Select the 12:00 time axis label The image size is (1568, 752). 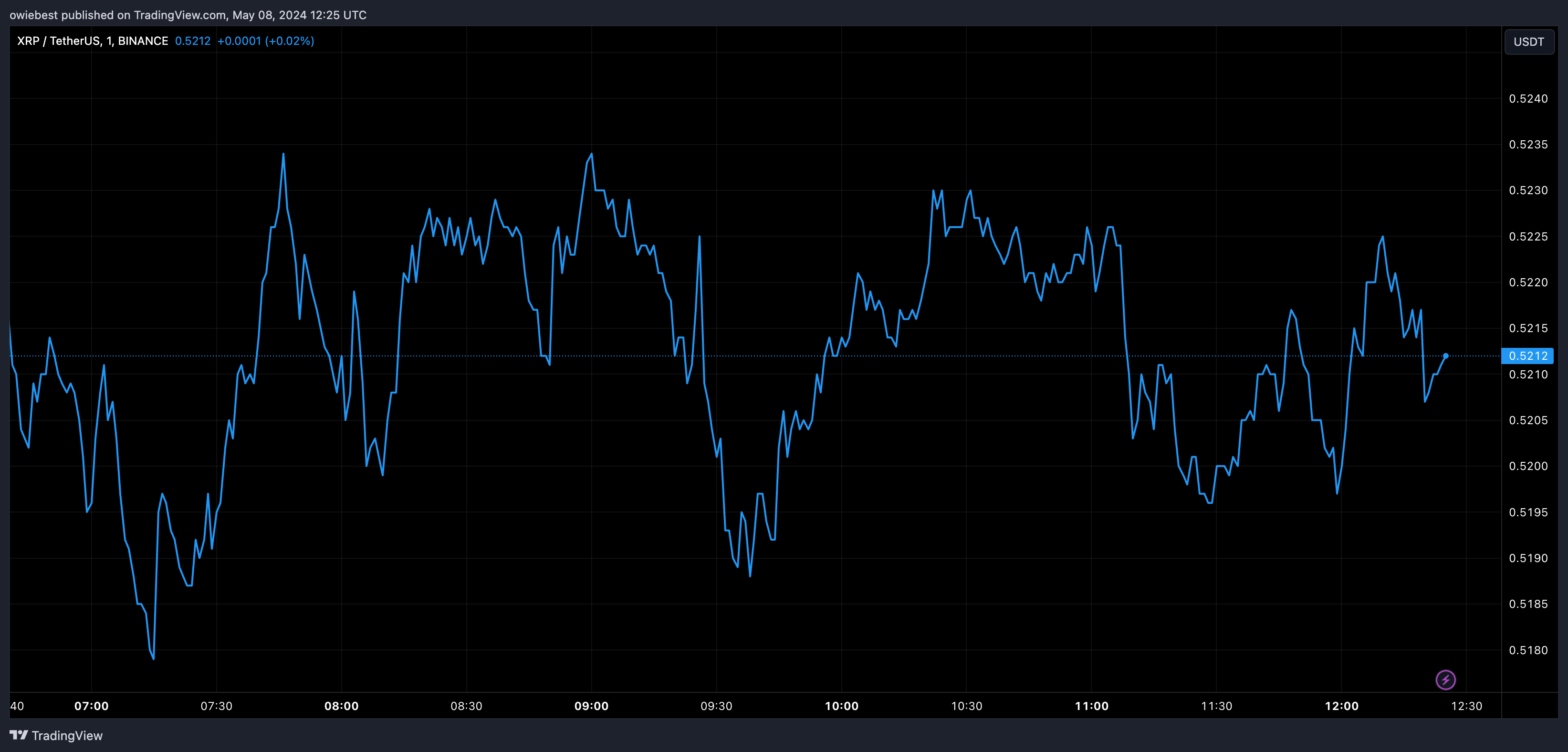tap(1341, 706)
